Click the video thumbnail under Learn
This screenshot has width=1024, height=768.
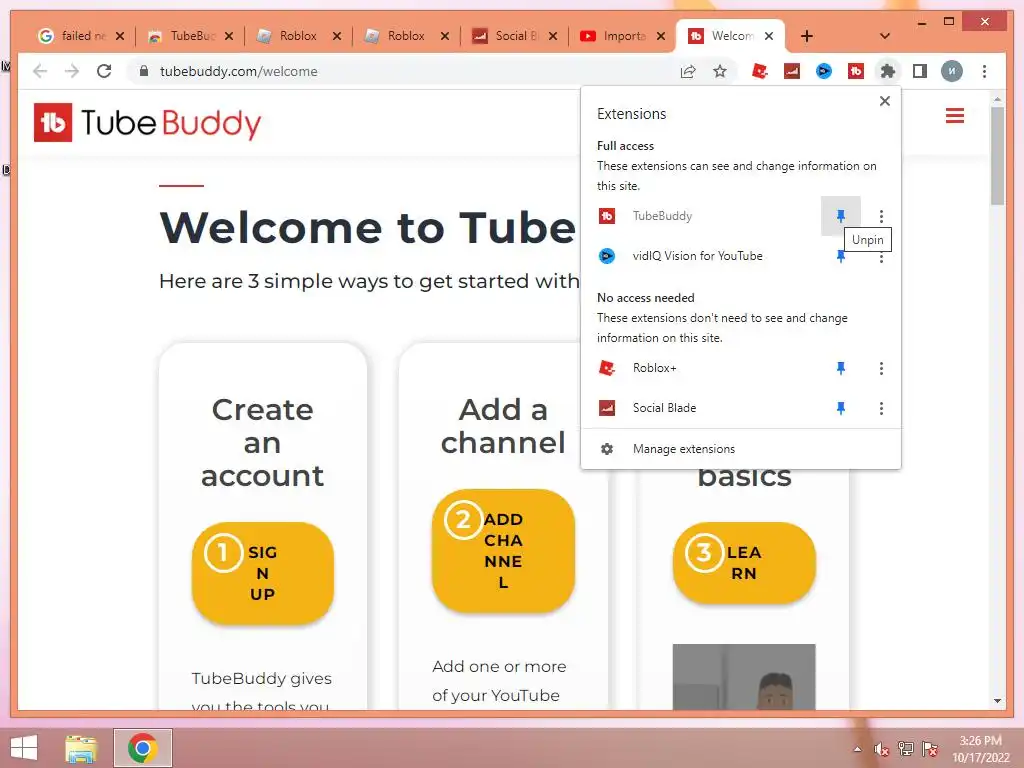pos(744,677)
